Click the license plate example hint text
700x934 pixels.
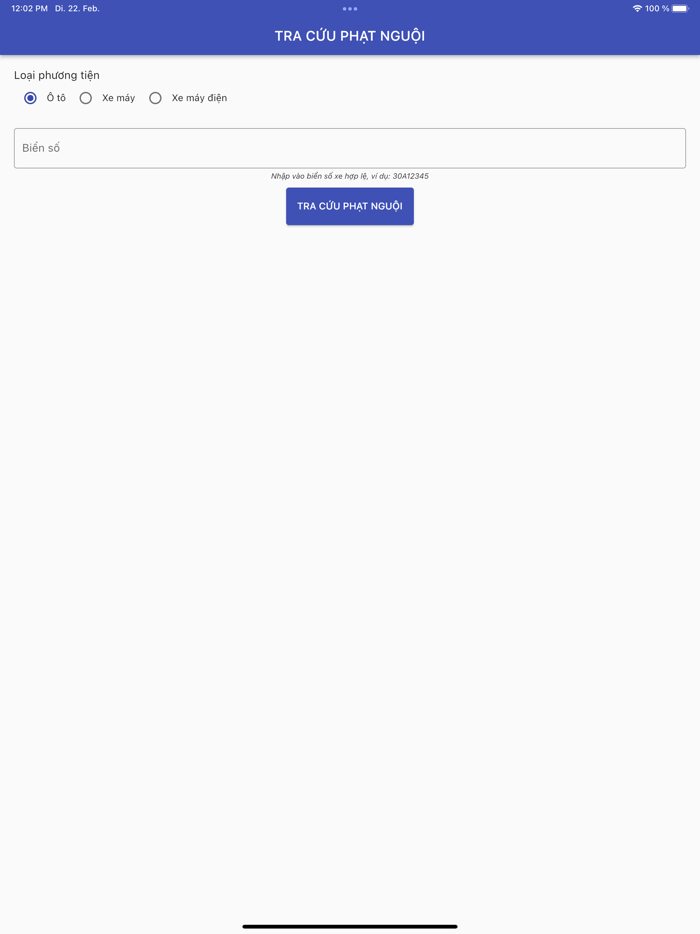pos(350,176)
